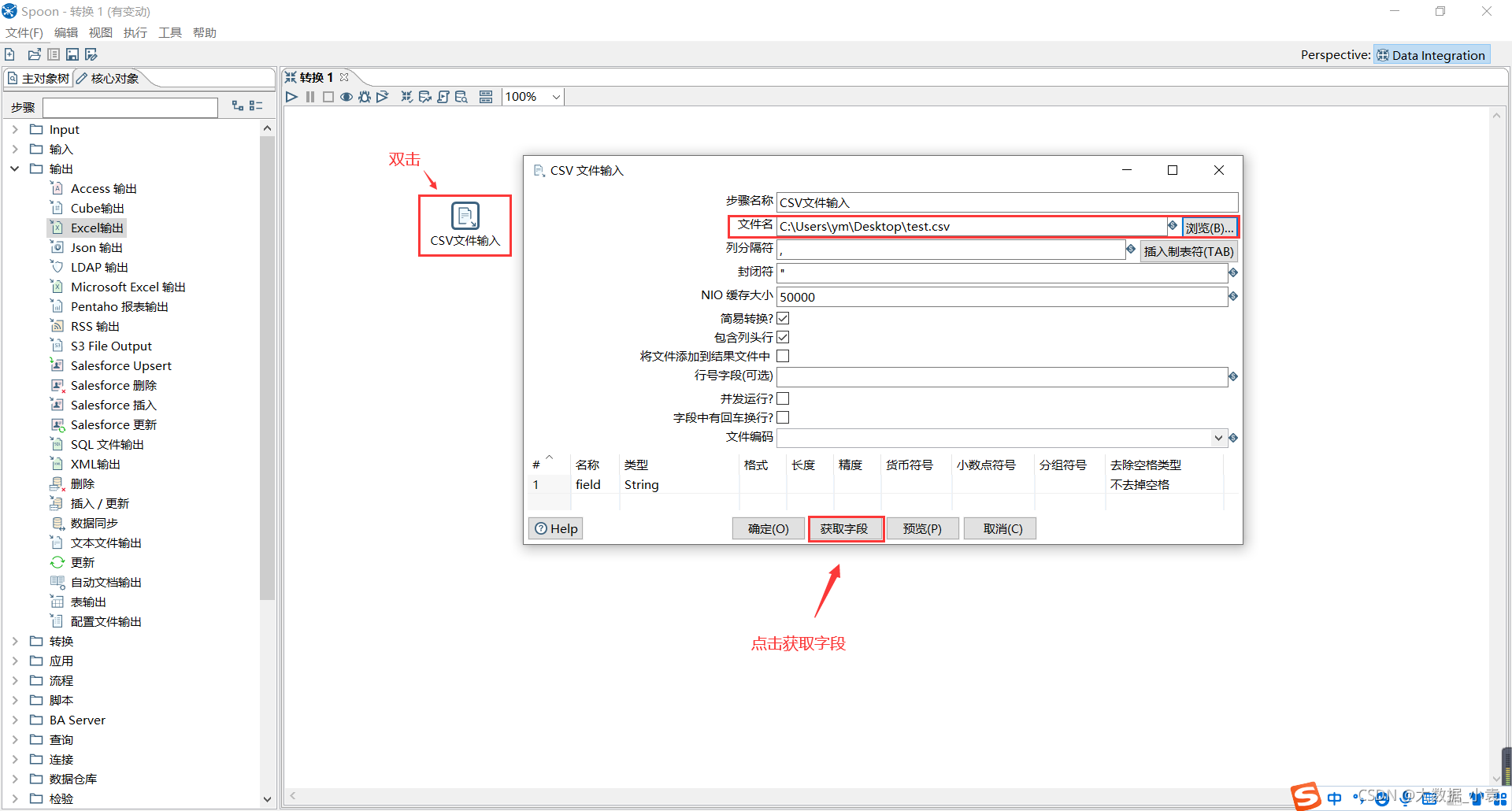Debug the transformation with the bug icon
This screenshot has width=1512, height=811.
click(x=365, y=97)
